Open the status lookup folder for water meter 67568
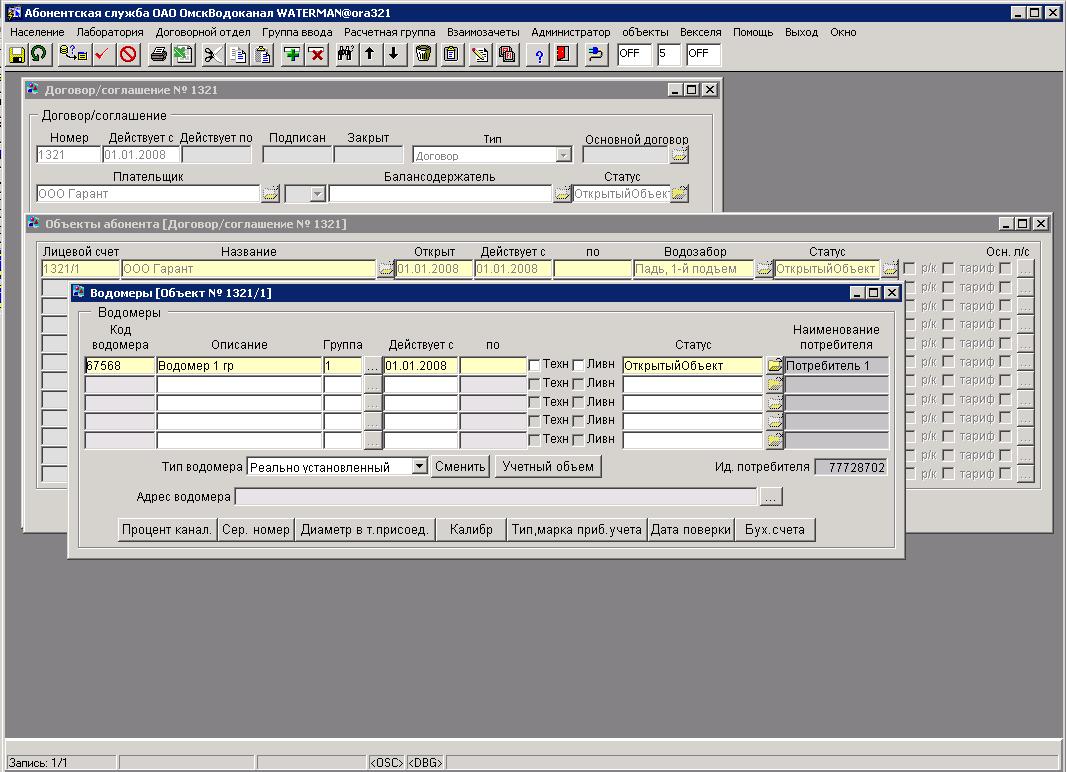 point(774,366)
